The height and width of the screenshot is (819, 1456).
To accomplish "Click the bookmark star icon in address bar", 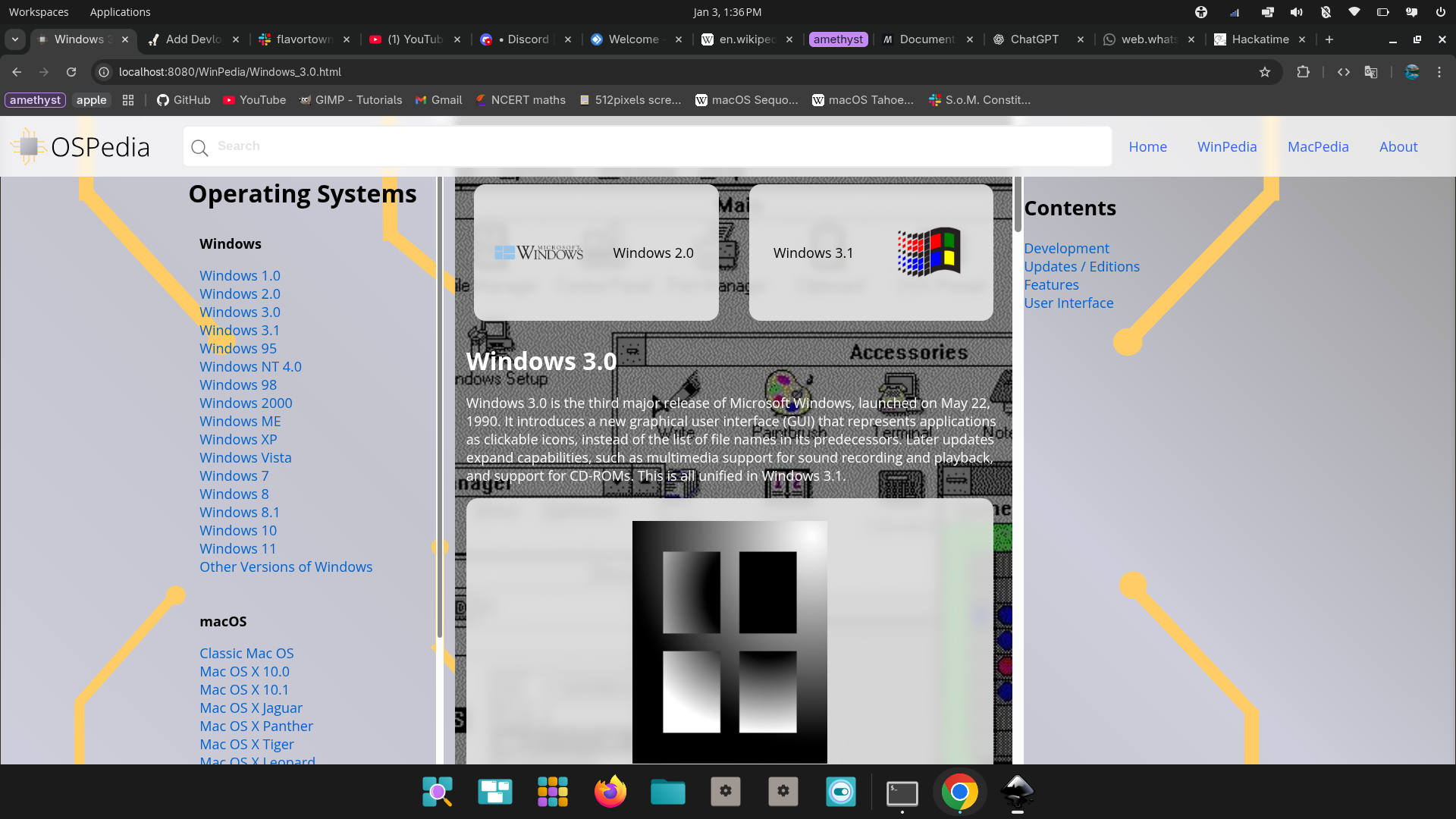I will pos(1264,72).
